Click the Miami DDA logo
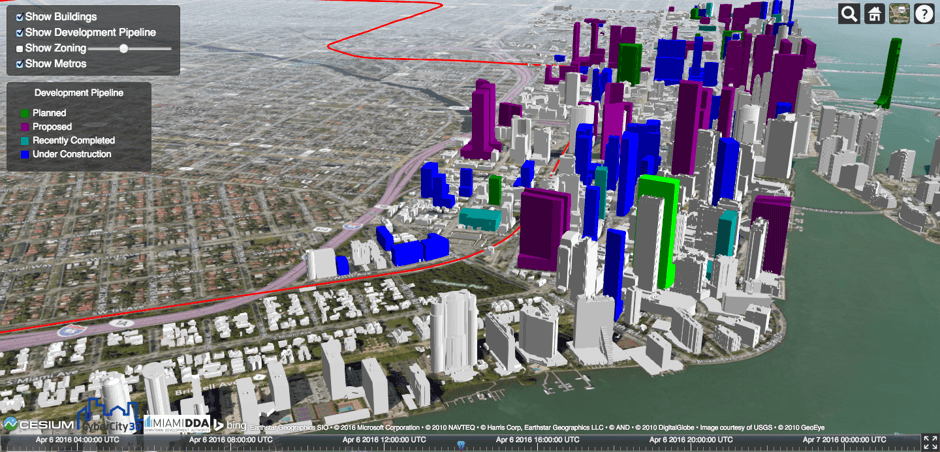The width and height of the screenshot is (940, 452). tap(176, 425)
